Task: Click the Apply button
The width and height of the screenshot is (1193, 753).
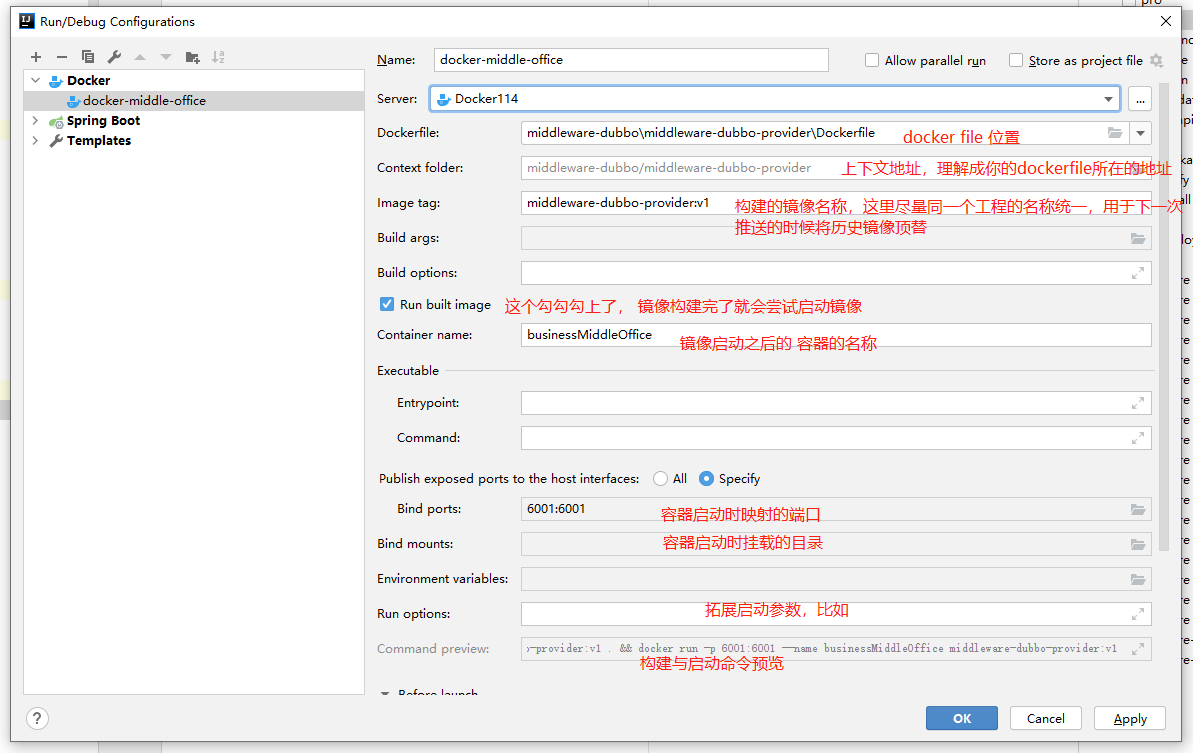Action: point(1130,718)
